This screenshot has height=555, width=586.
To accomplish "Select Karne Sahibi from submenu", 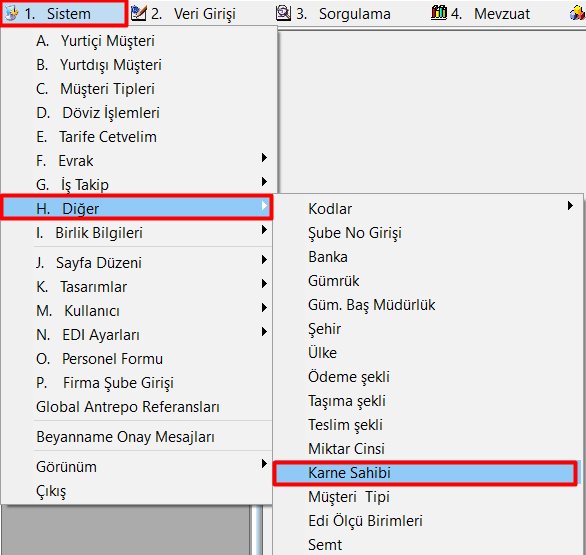I will pyautogui.click(x=425, y=473).
